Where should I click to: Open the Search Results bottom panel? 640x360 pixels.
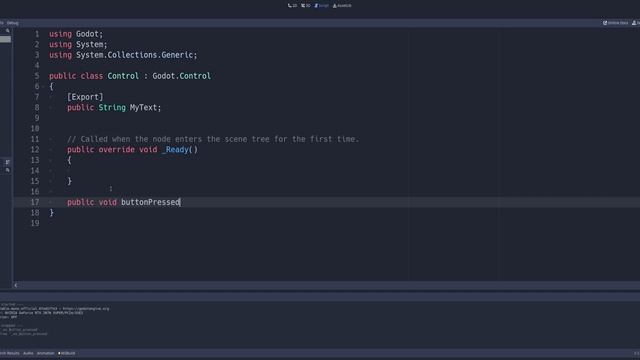click(x=9, y=353)
